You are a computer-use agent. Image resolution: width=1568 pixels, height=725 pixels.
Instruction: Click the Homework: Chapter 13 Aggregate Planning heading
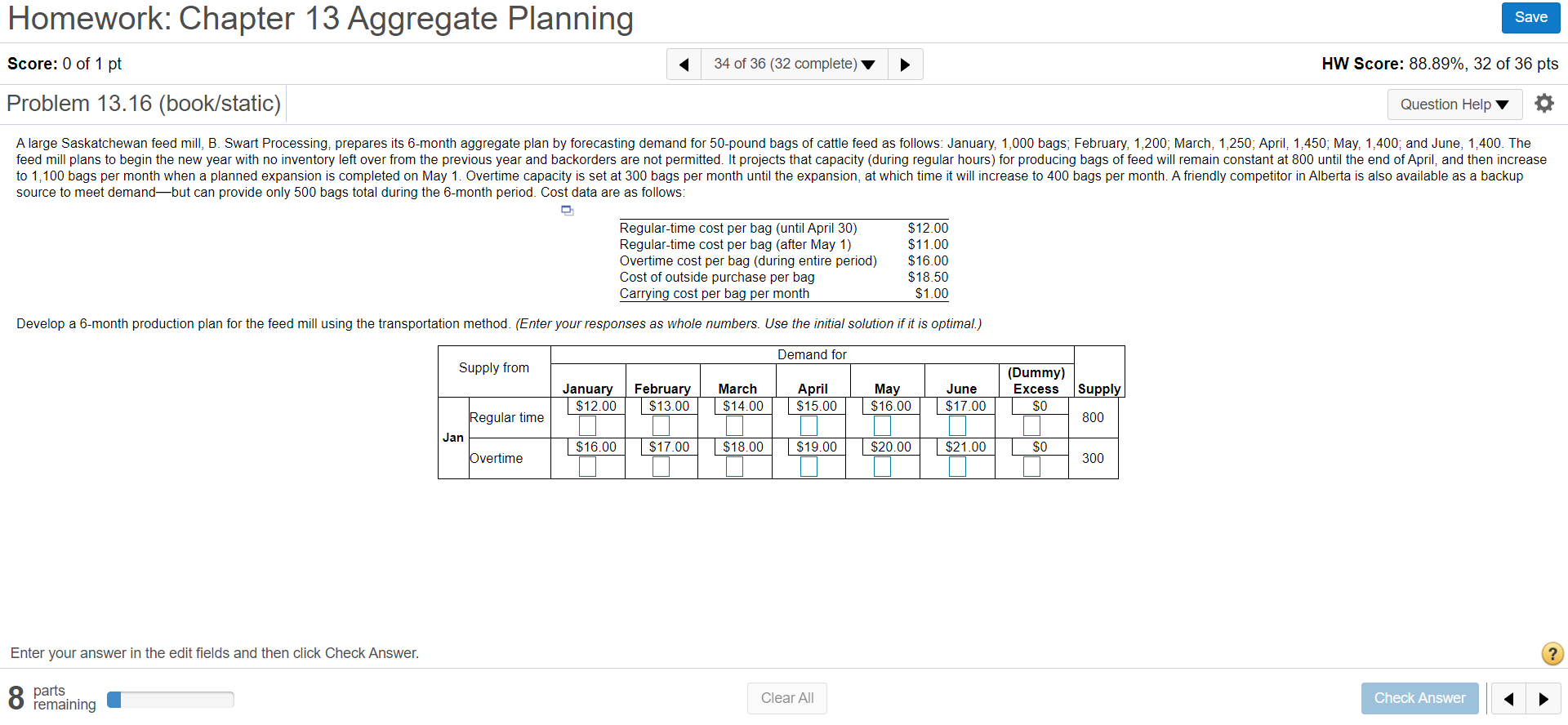320,18
